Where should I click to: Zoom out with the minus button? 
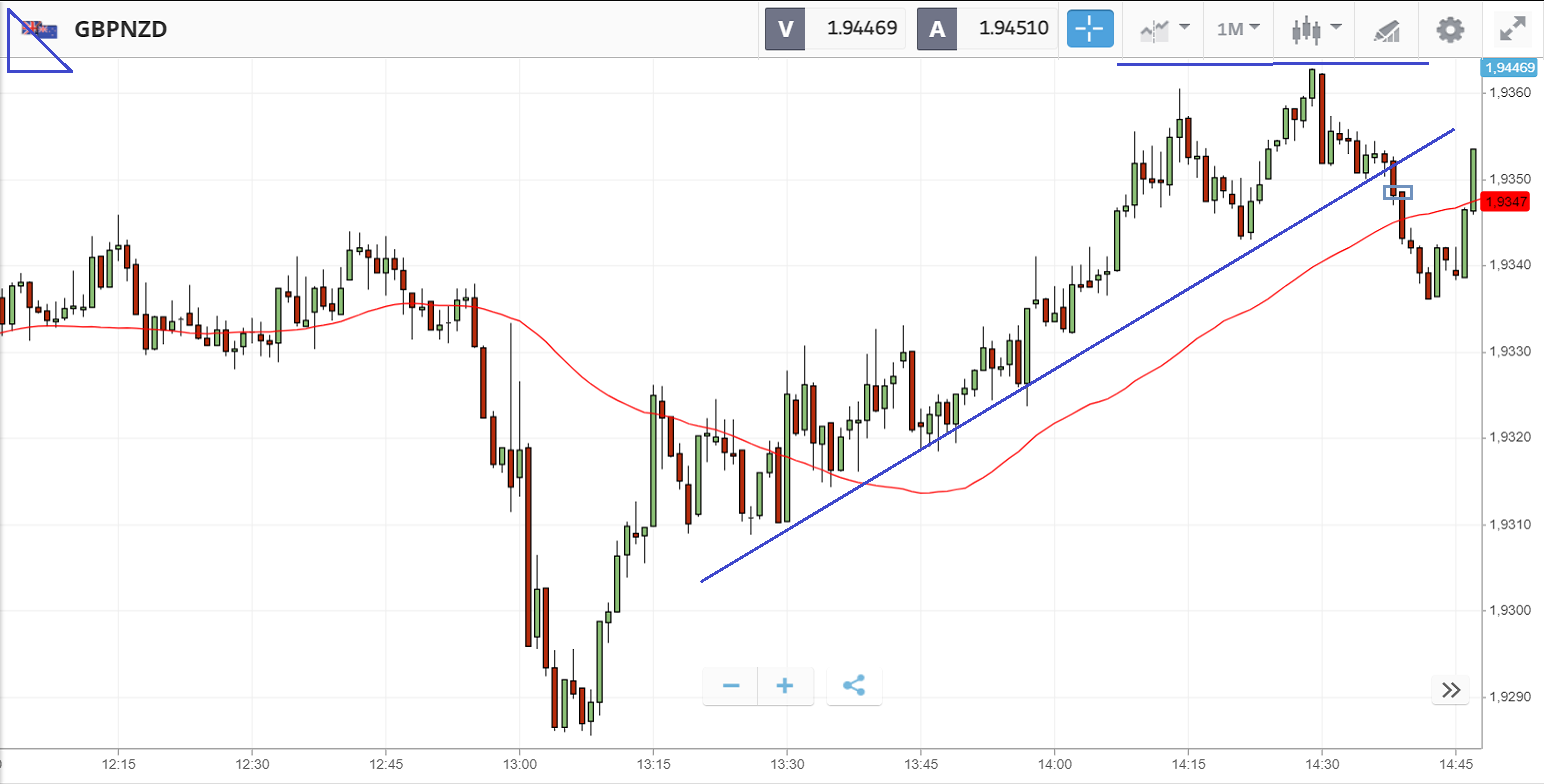click(731, 686)
